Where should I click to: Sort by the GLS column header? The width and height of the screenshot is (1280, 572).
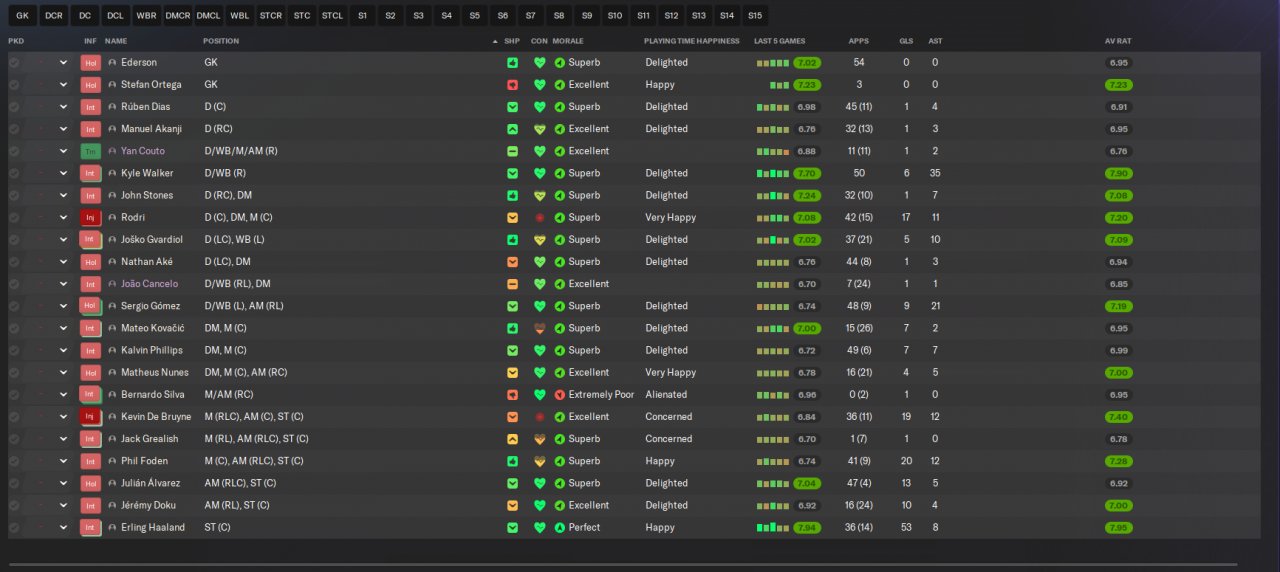point(906,41)
